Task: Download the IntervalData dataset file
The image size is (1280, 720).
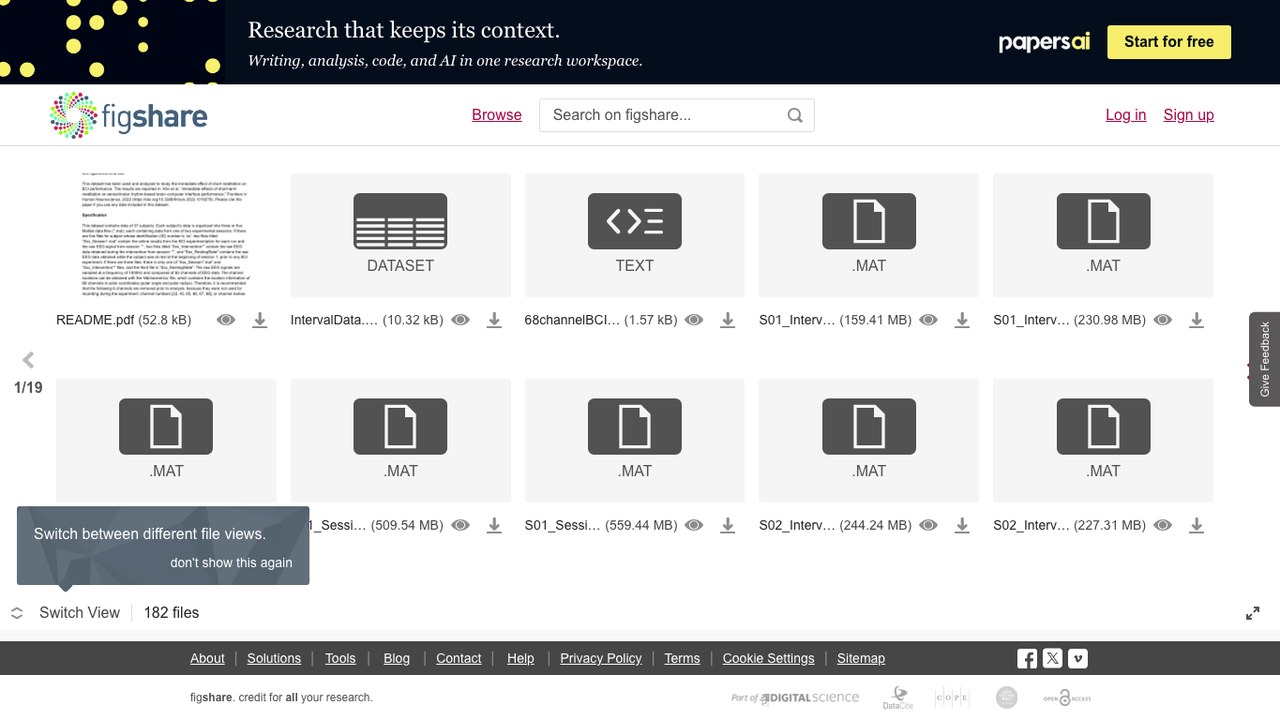Action: 494,320
